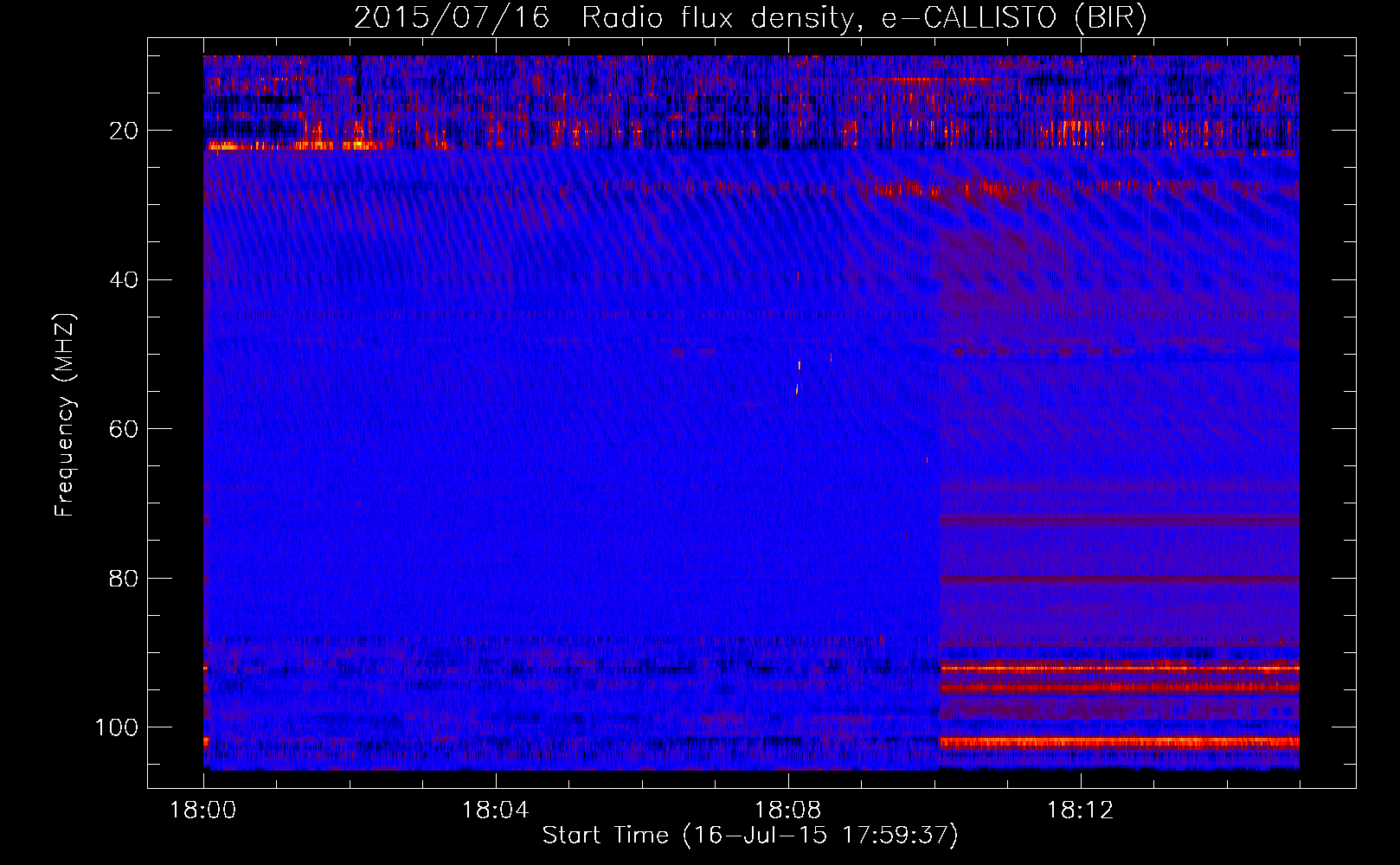This screenshot has width=1400, height=865.
Task: Click the "18:00" time tick label
Action: pyautogui.click(x=203, y=811)
